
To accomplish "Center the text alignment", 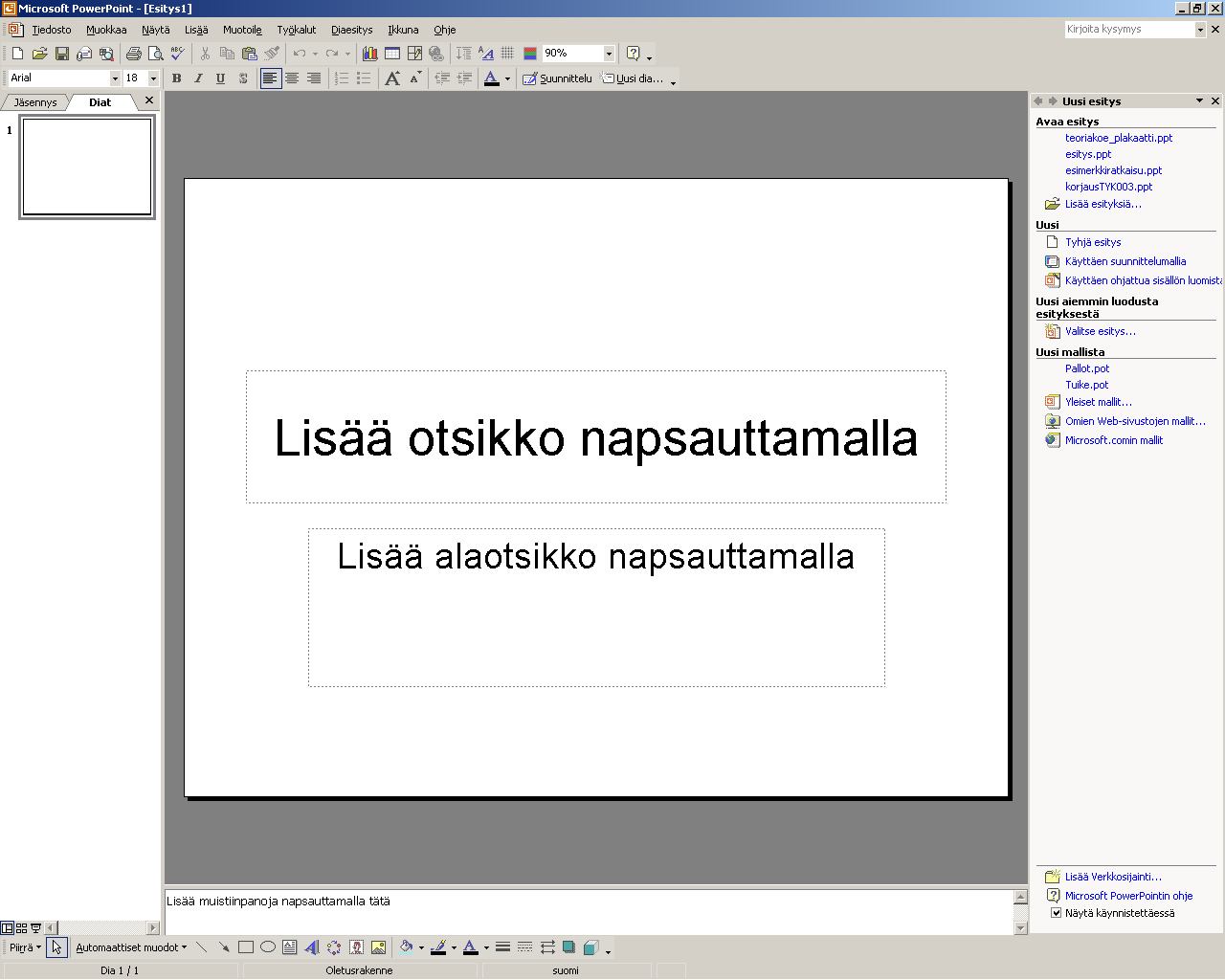I will point(292,78).
